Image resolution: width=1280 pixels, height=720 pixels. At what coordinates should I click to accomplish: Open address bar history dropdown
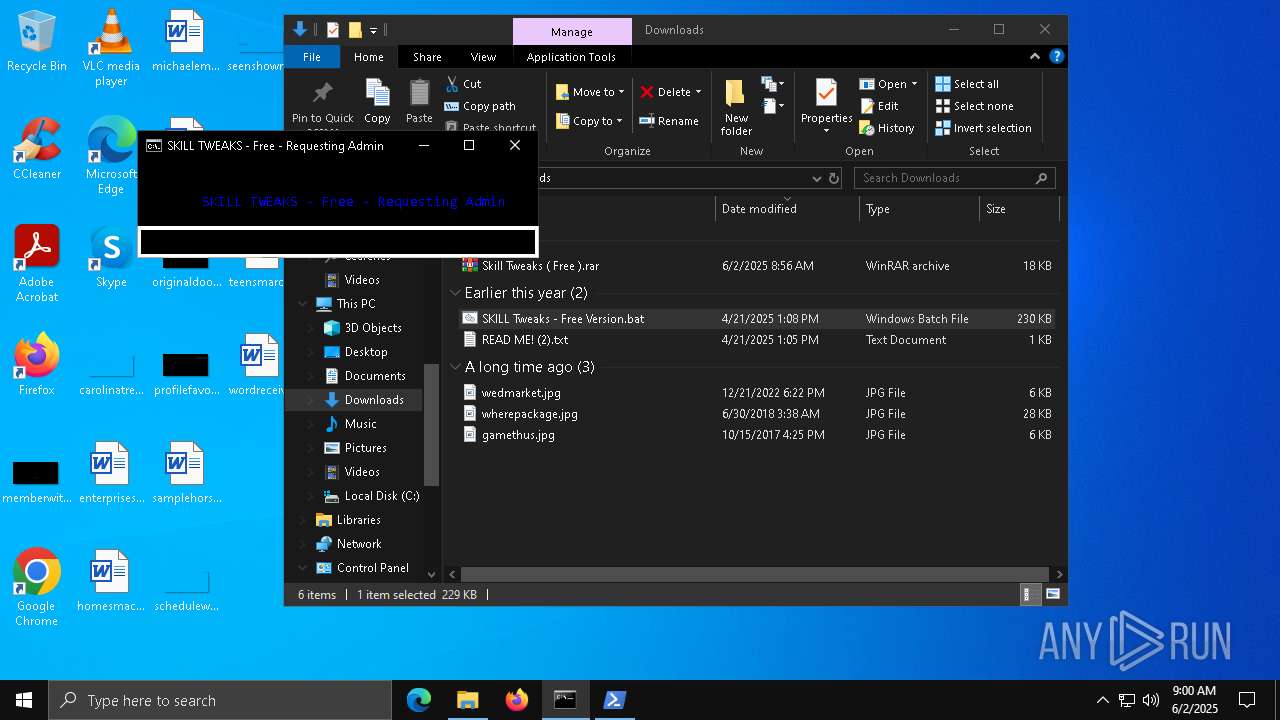(x=817, y=178)
